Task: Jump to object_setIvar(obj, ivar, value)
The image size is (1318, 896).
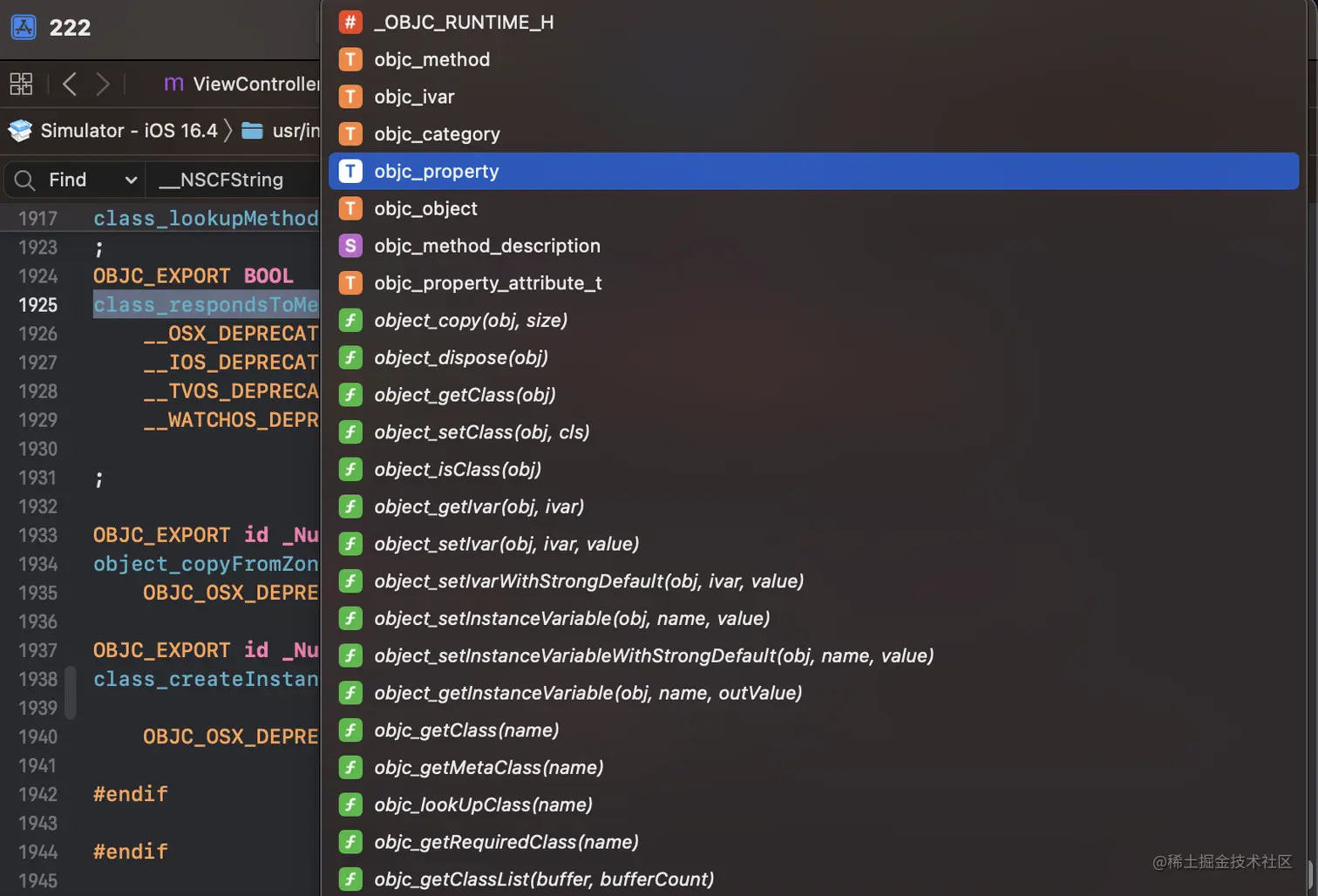Action: pos(813,544)
